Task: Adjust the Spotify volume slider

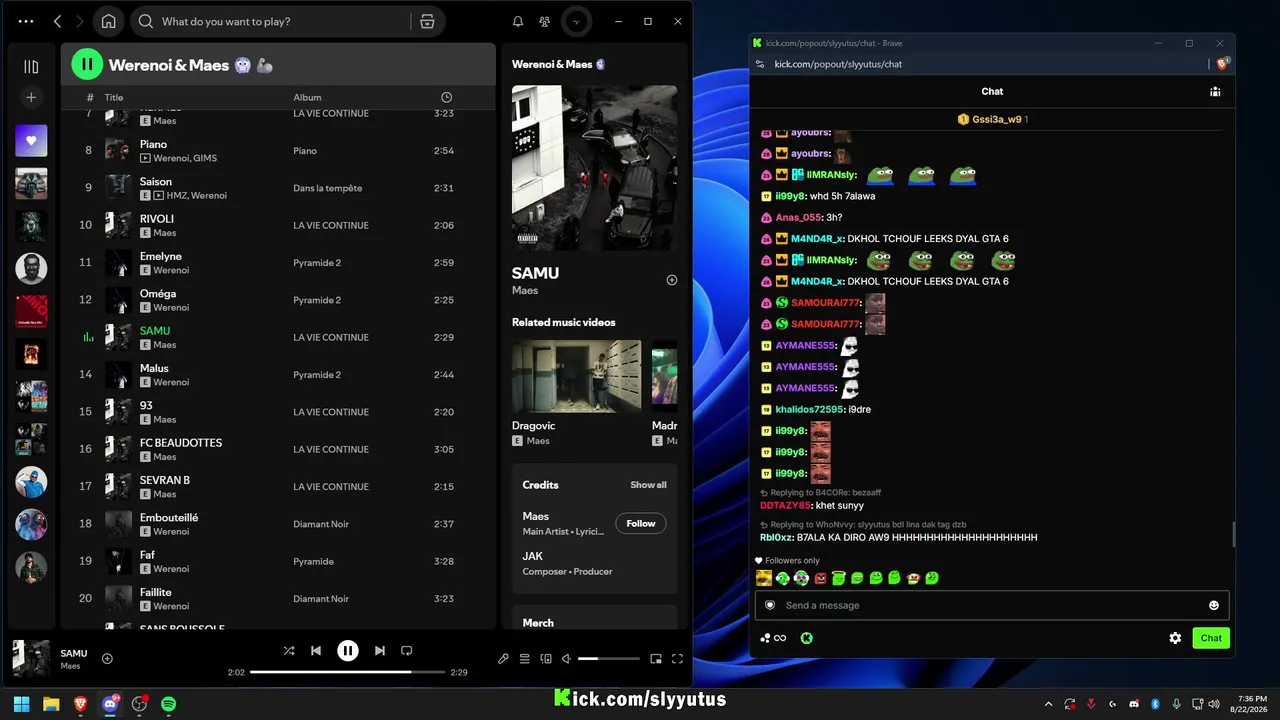Action: pos(608,659)
